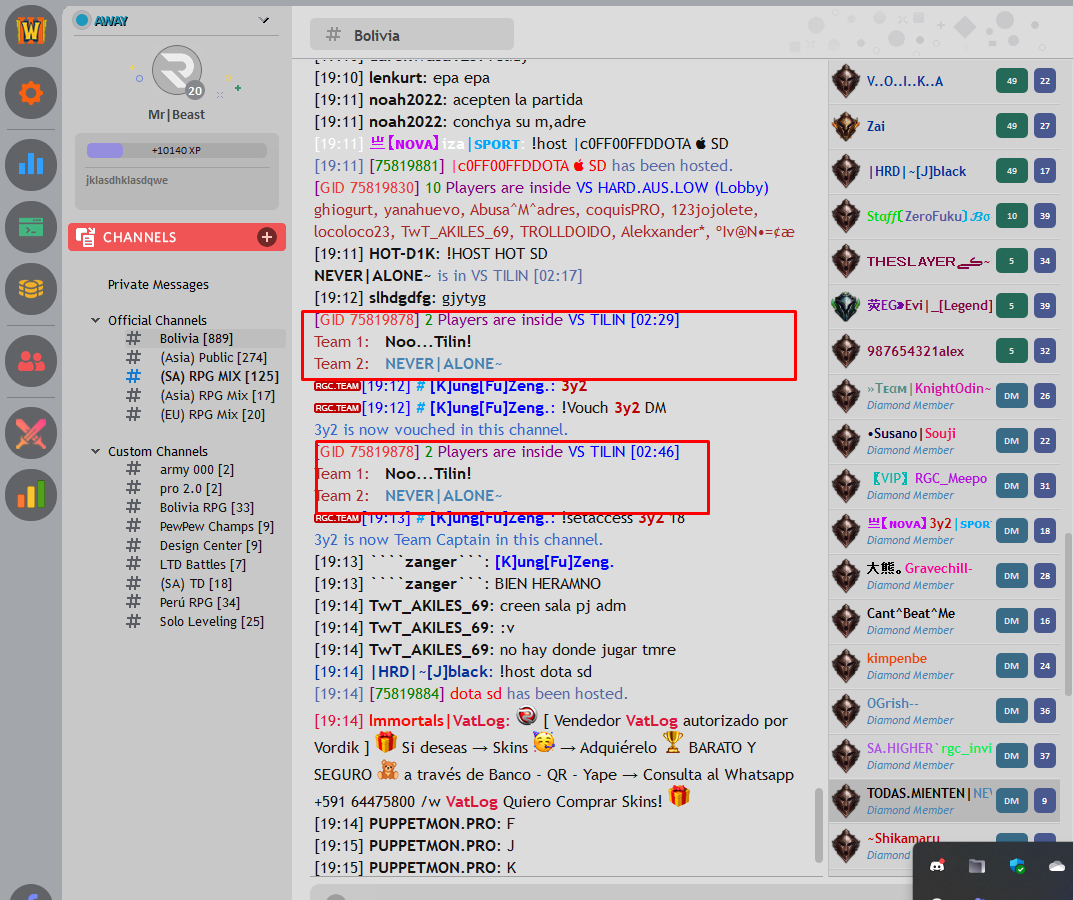Viewport: 1073px width, 900px height.
Task: Join the pro 2.0 [2] channel
Action: click(190, 489)
